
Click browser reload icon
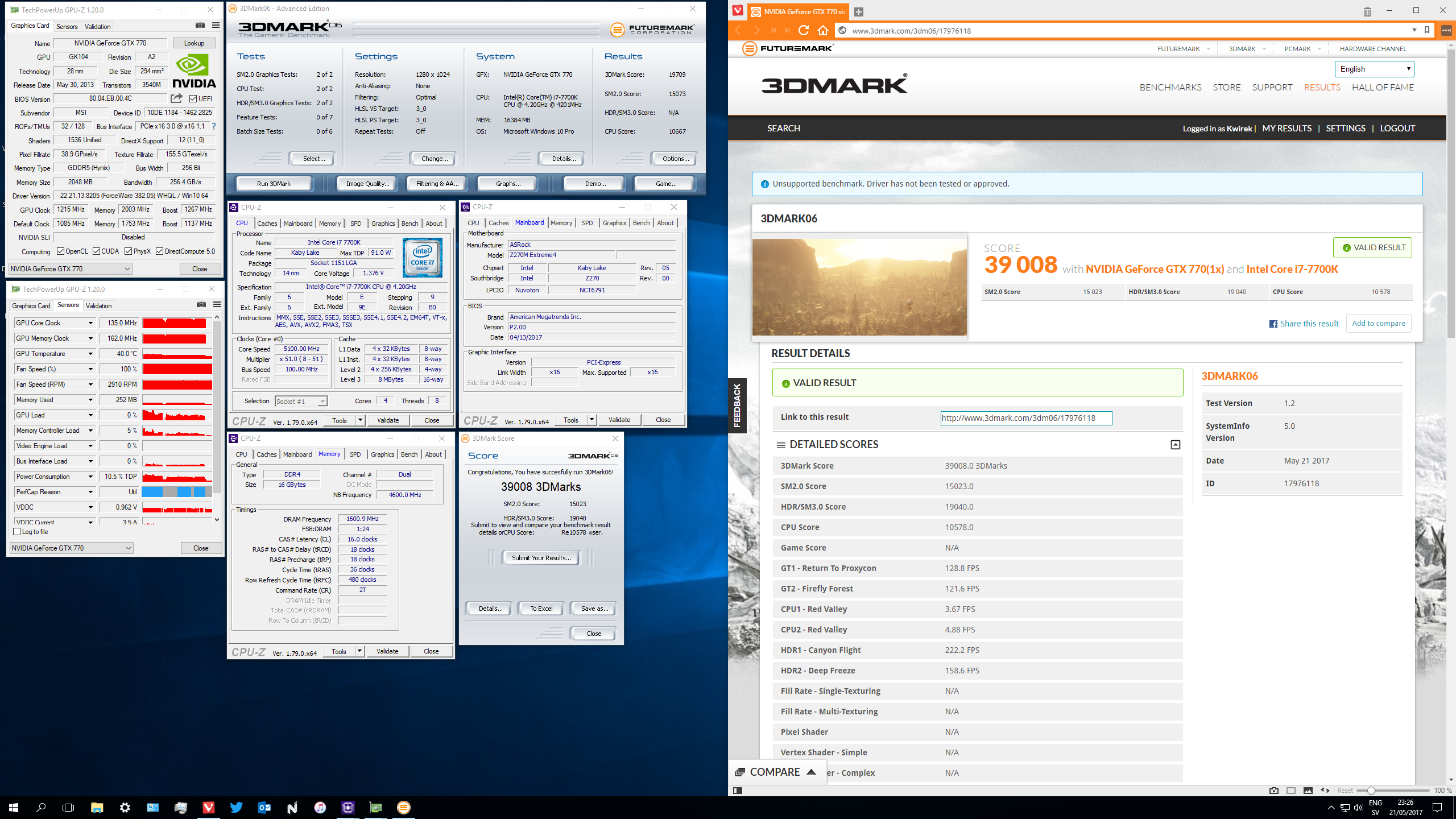(804, 31)
